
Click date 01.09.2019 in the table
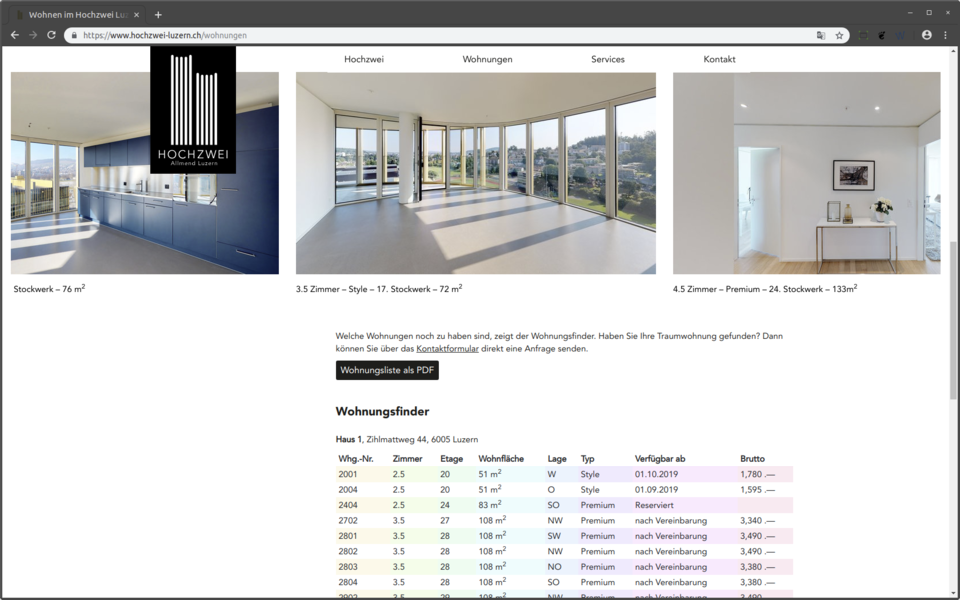(656, 490)
